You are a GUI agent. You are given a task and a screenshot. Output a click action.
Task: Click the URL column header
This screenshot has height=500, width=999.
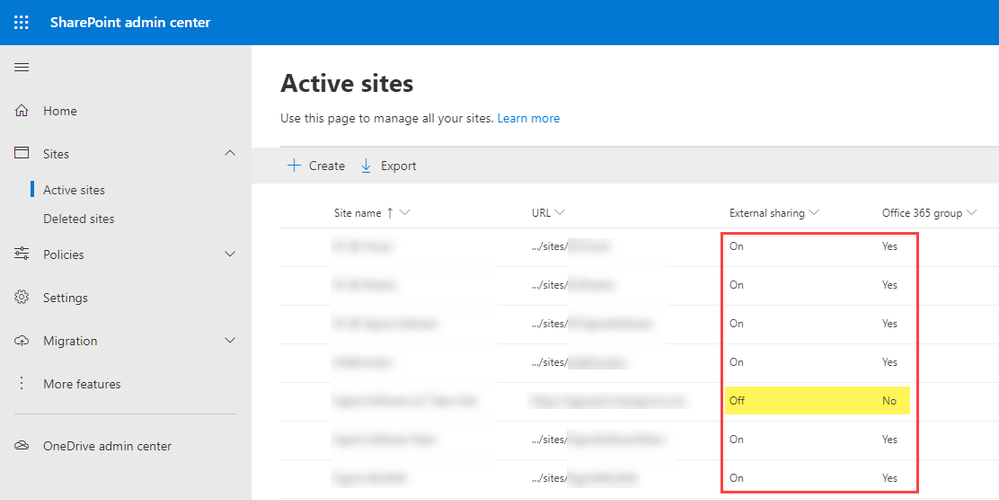pos(541,213)
